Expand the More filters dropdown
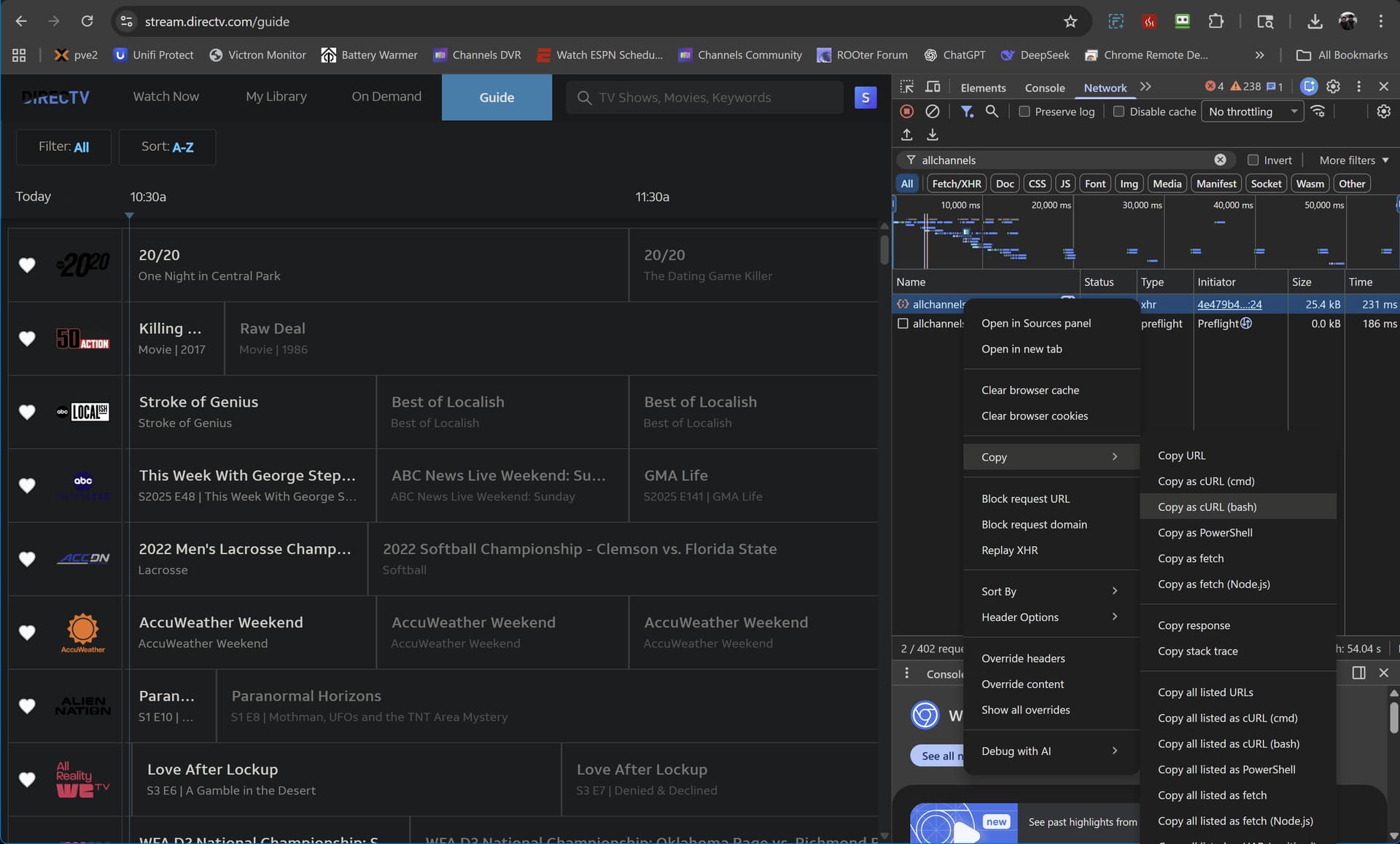The image size is (1400, 844). click(1353, 160)
